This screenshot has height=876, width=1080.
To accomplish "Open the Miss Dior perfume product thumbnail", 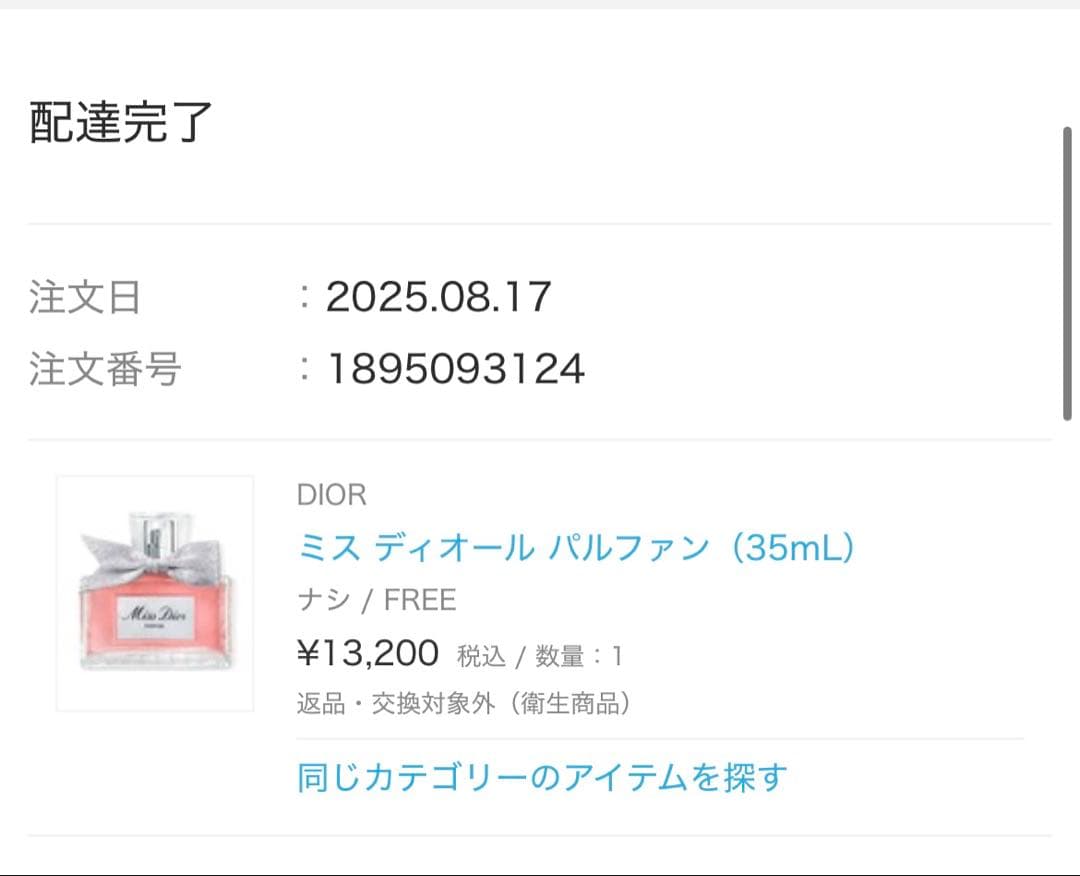I will coord(155,593).
